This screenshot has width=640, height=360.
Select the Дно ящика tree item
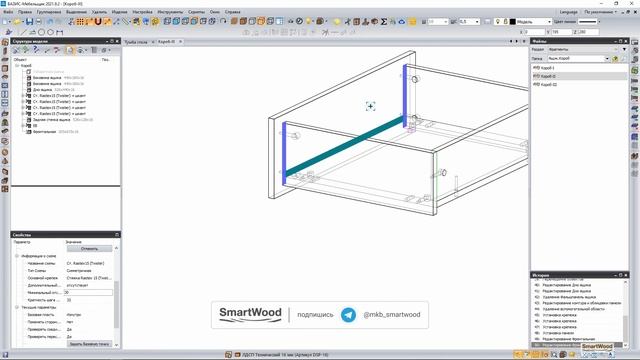(x=42, y=89)
